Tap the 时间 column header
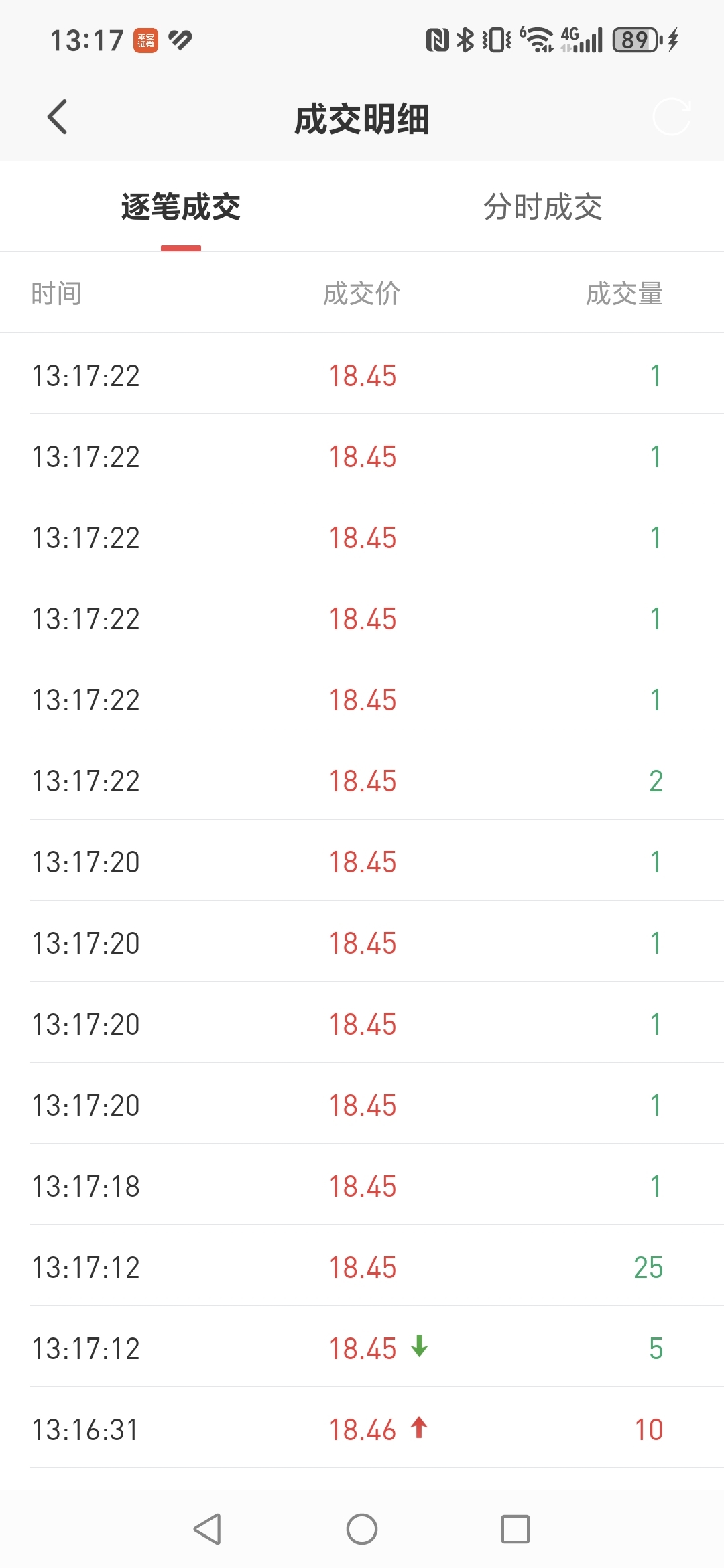 [x=56, y=293]
